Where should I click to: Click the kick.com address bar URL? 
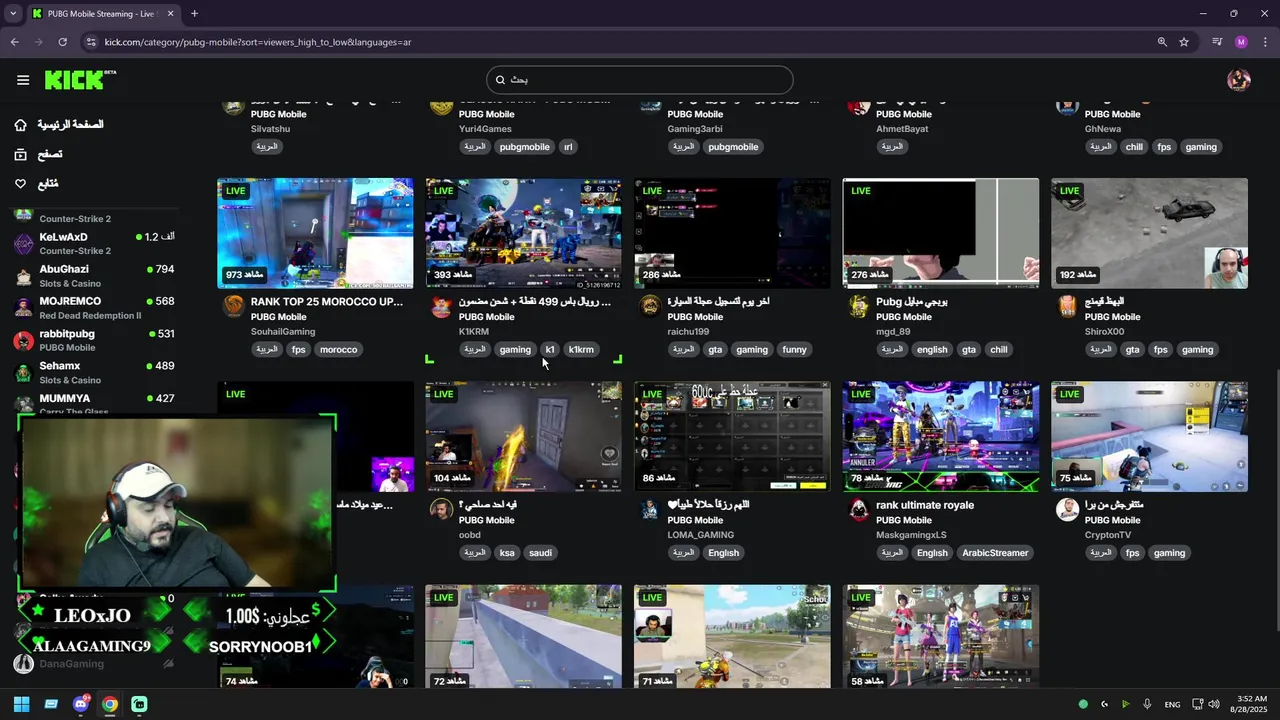(x=258, y=42)
